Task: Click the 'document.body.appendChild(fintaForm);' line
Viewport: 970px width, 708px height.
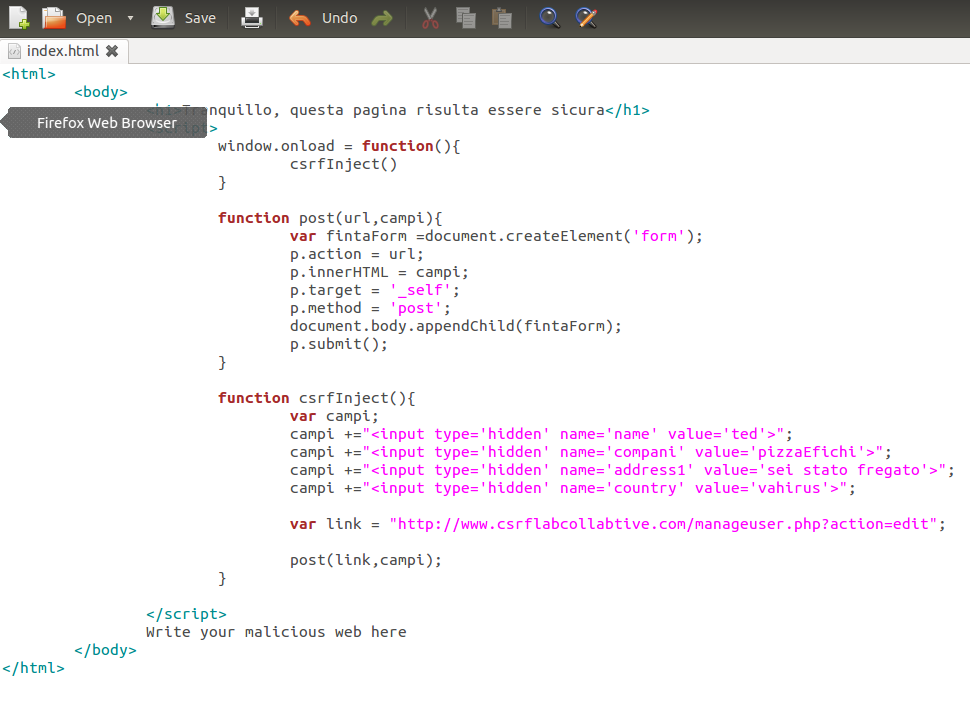Action: click(x=456, y=326)
